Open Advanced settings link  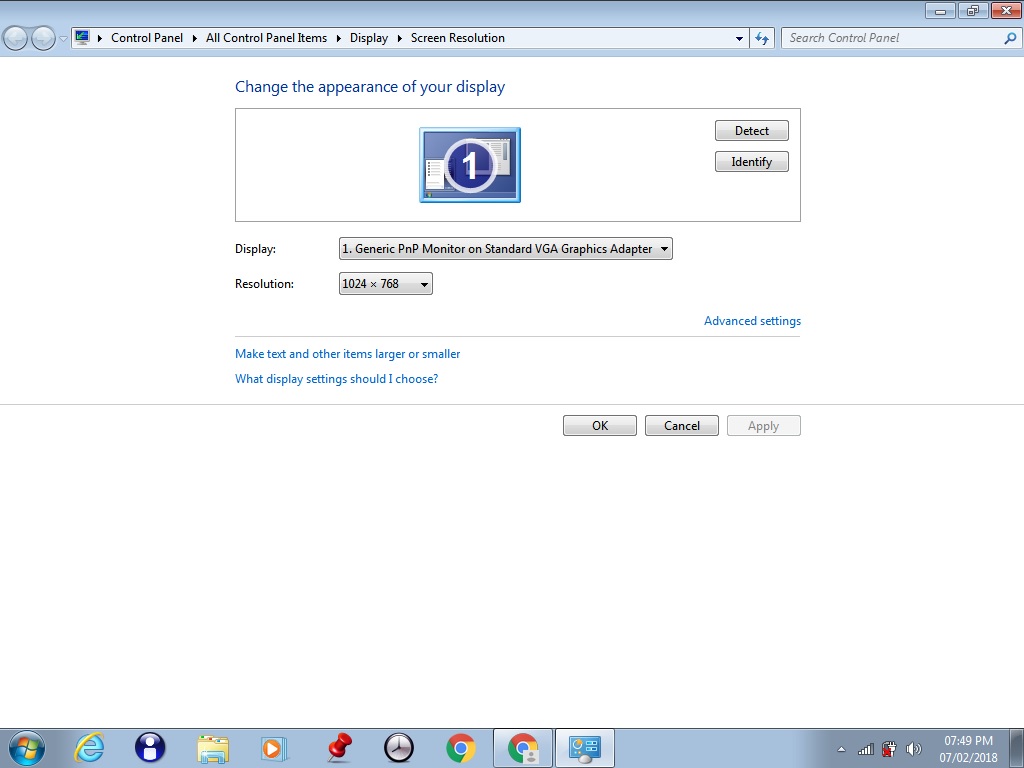tap(752, 321)
